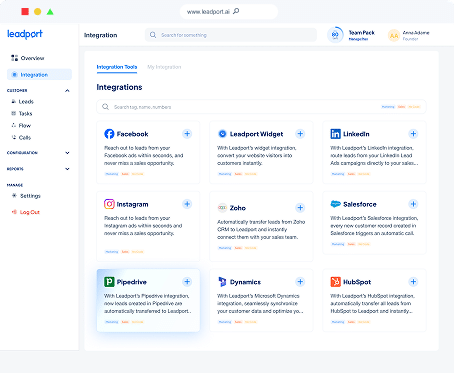Click the search icon in integrations search
This screenshot has width=454, height=373.
pyautogui.click(x=105, y=107)
